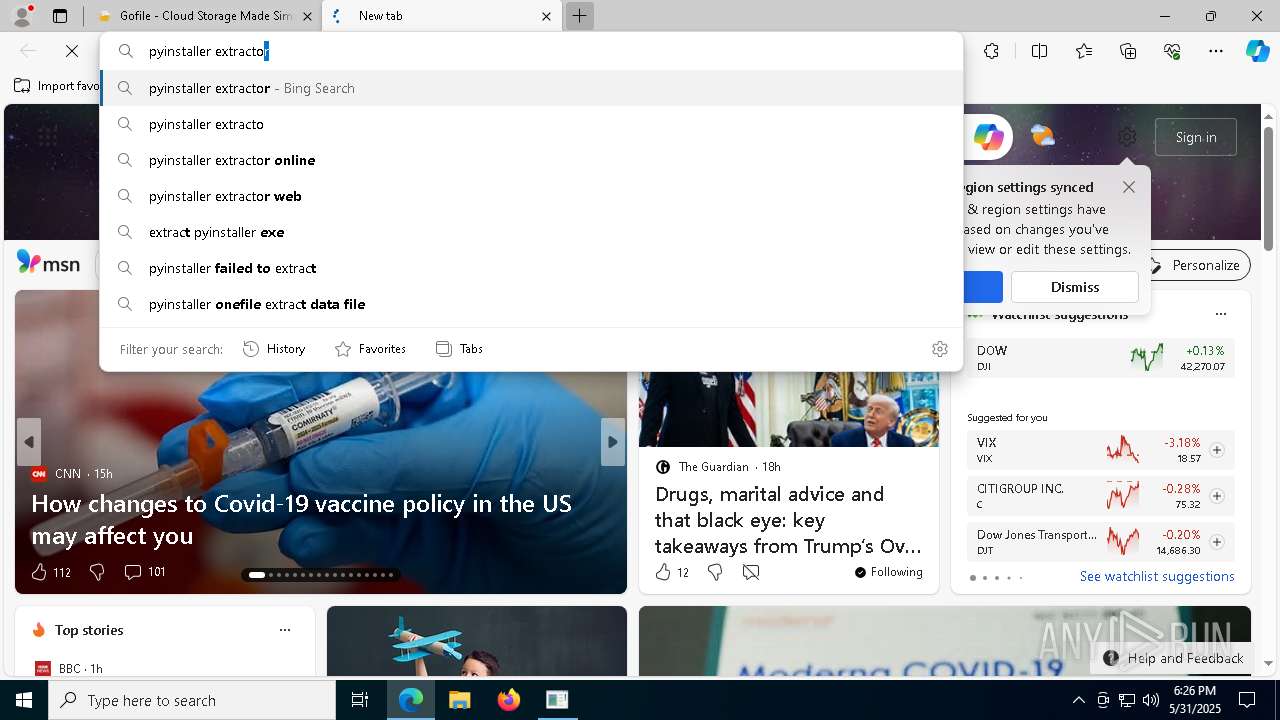Click the Edge profile icon

pos(21,16)
